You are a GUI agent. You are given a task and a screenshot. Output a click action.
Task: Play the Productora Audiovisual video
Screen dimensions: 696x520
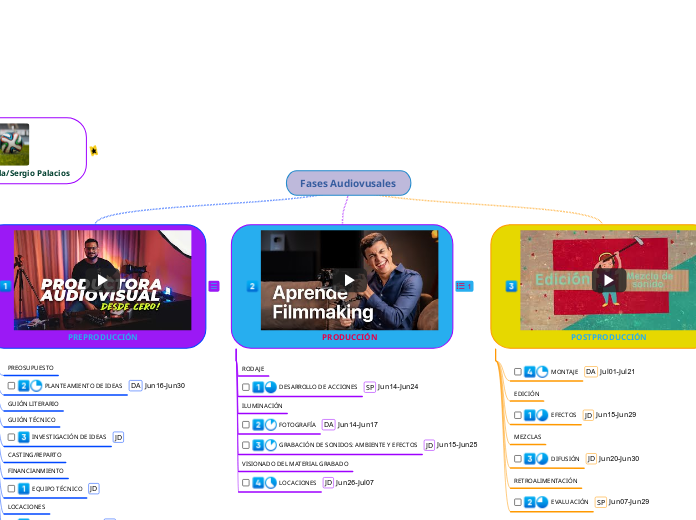coord(103,280)
